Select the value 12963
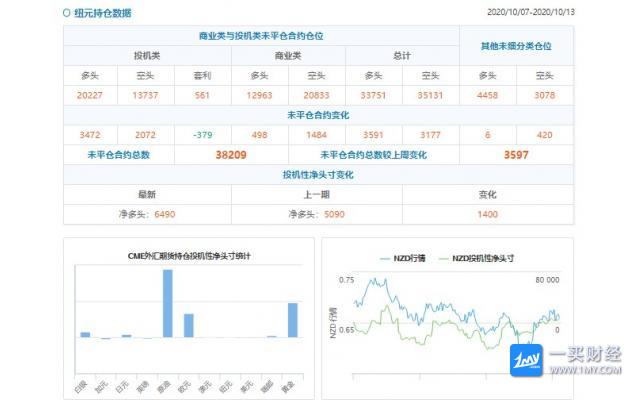The image size is (640, 400). [259, 95]
